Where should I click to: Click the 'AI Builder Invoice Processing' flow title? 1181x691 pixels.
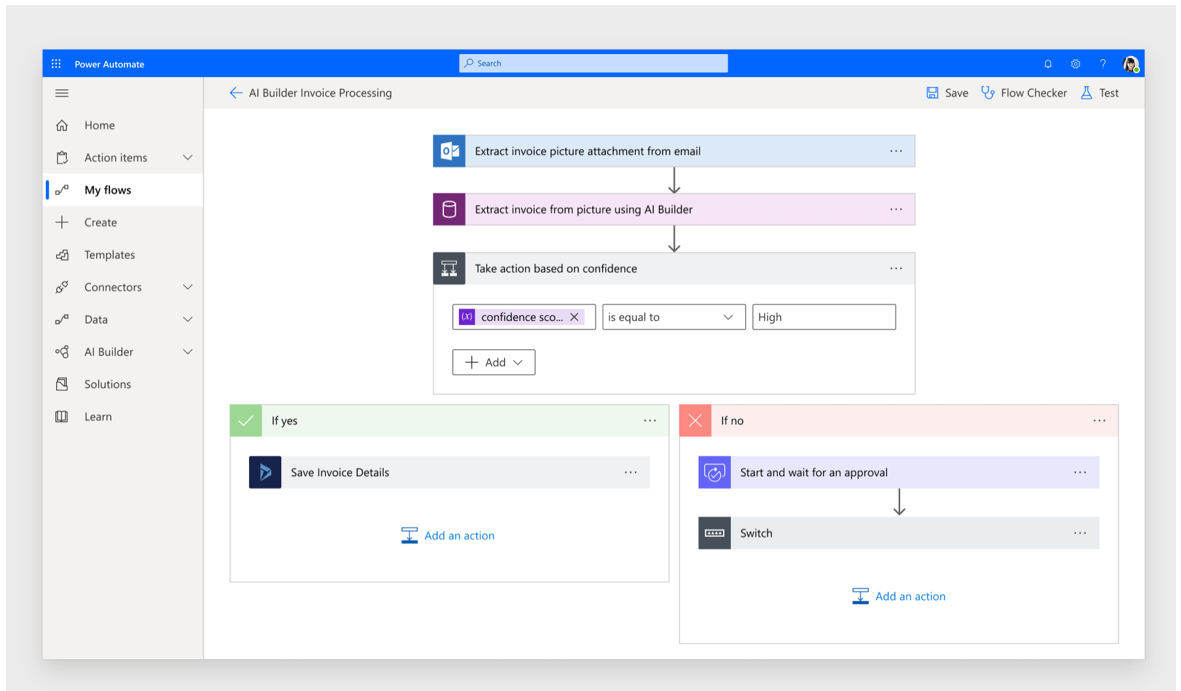click(320, 93)
